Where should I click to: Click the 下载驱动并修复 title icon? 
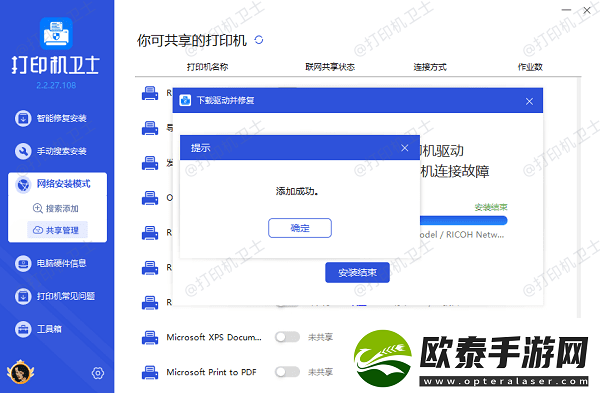click(x=185, y=100)
